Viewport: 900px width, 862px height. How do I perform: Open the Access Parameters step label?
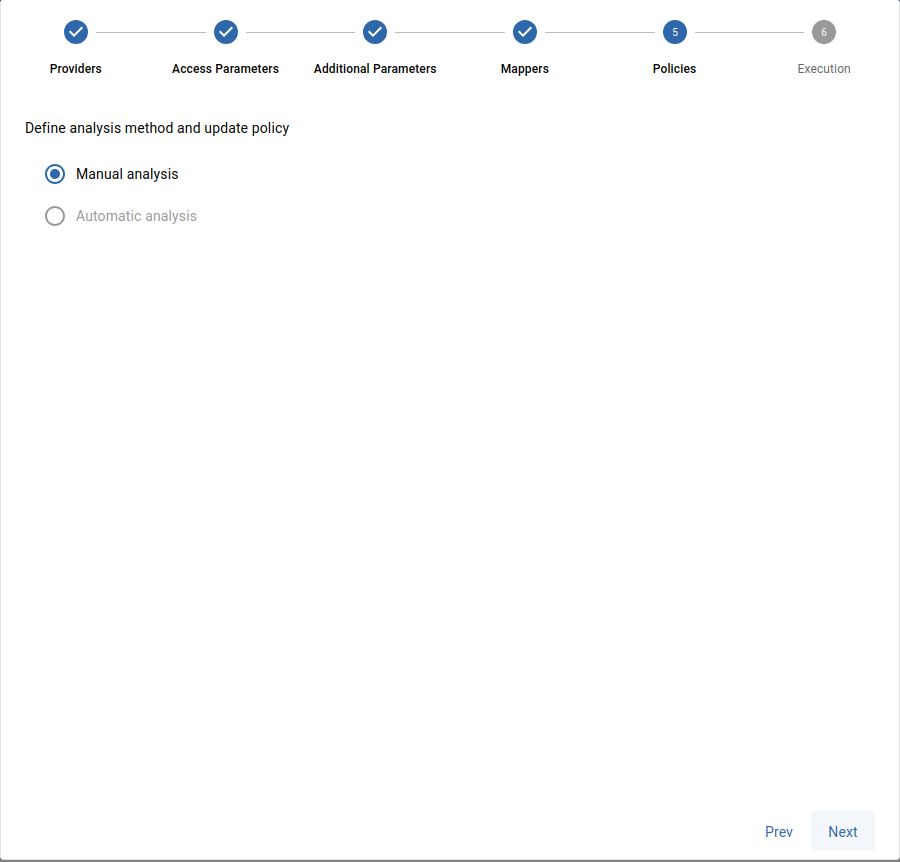click(226, 69)
